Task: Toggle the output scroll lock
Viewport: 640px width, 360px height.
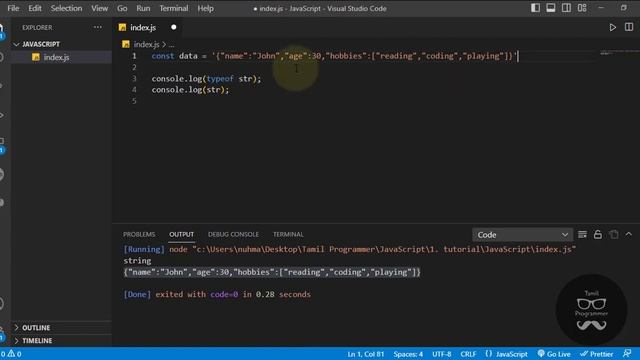Action: coord(598,234)
